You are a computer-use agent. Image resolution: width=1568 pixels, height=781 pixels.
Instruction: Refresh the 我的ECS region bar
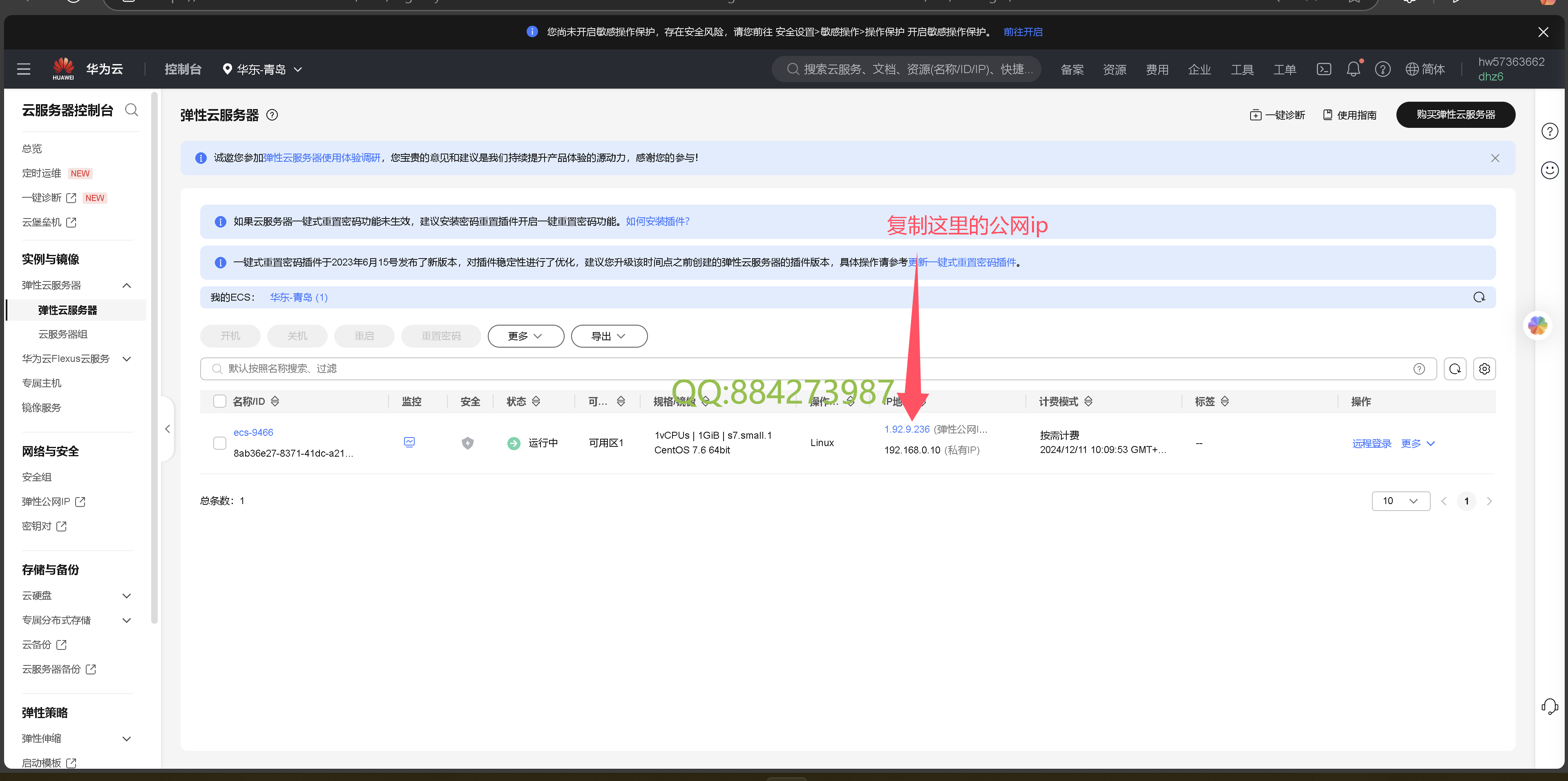pos(1479,297)
